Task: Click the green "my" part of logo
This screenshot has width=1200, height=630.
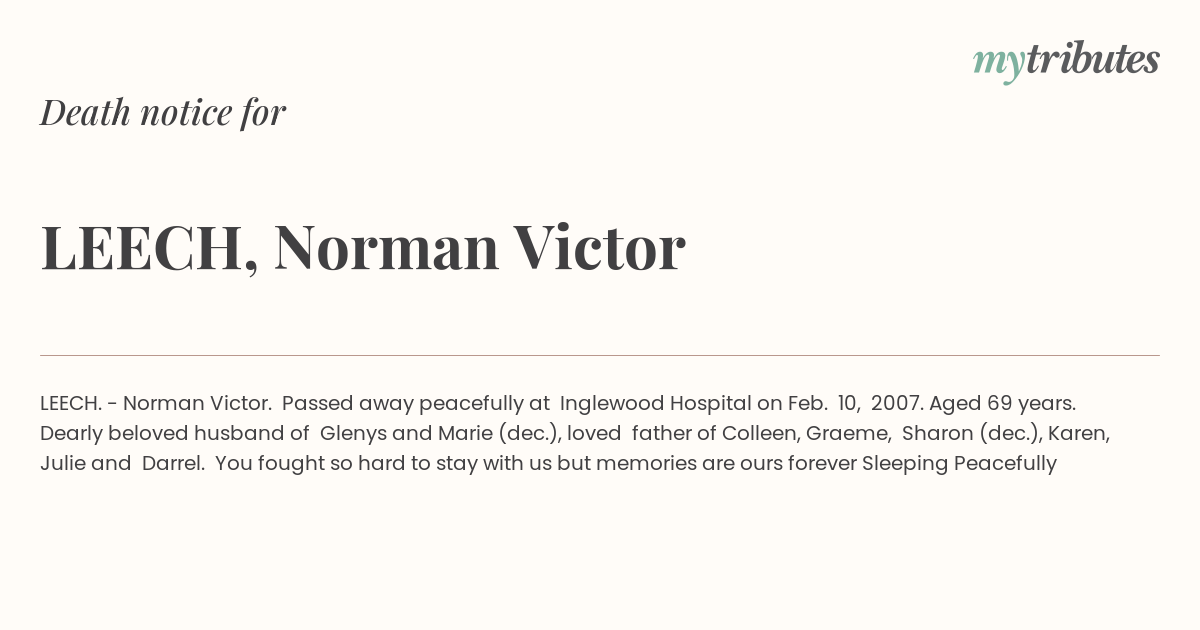Action: pos(999,63)
